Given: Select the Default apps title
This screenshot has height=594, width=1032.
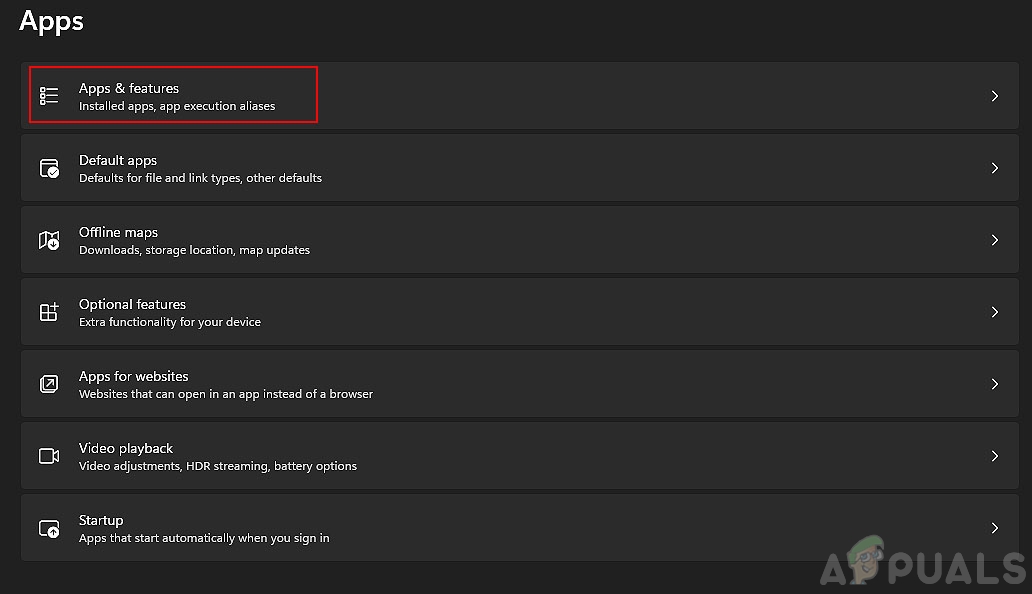Looking at the screenshot, I should pyautogui.click(x=118, y=160).
